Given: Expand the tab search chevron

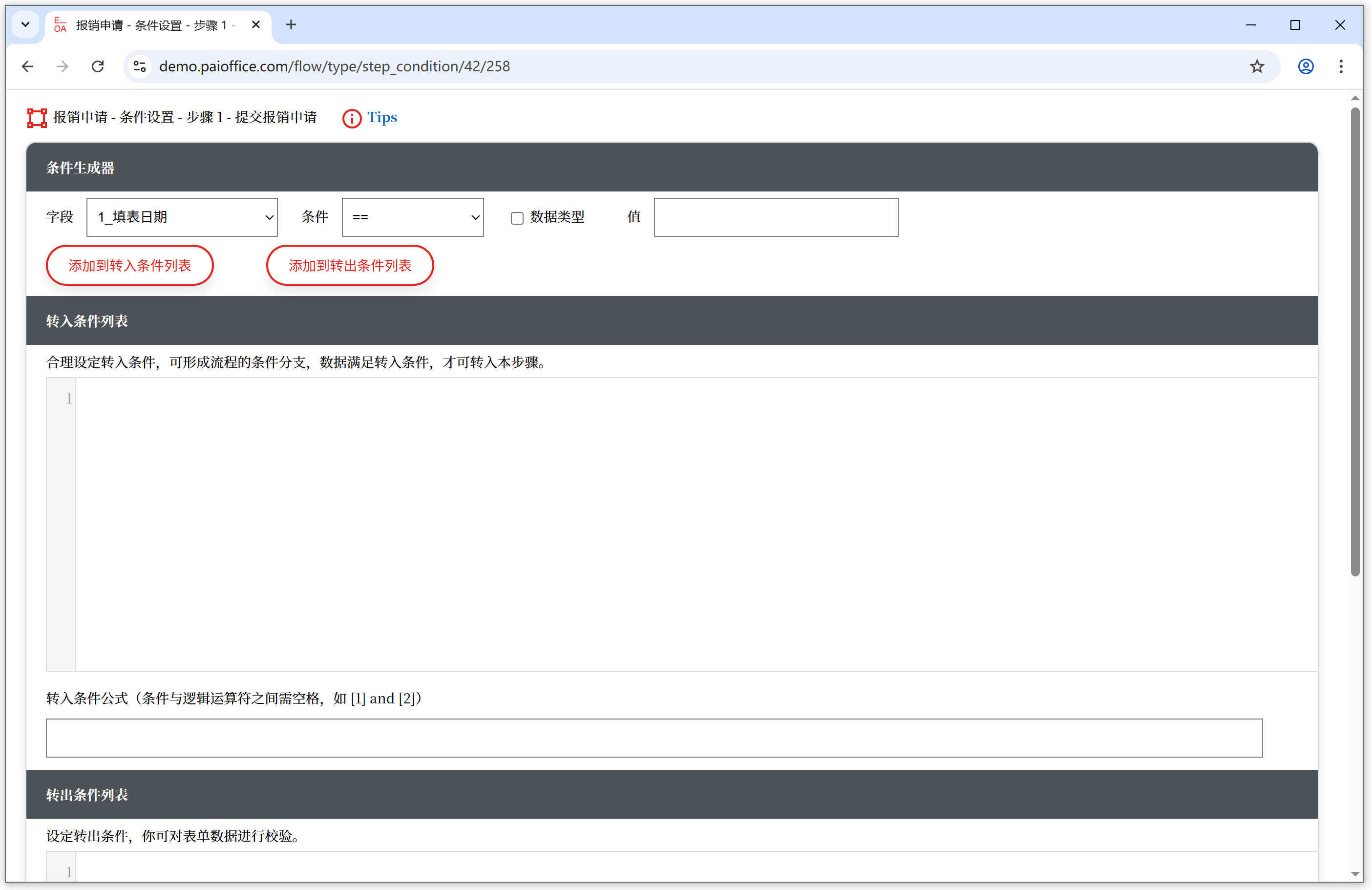Looking at the screenshot, I should point(25,25).
